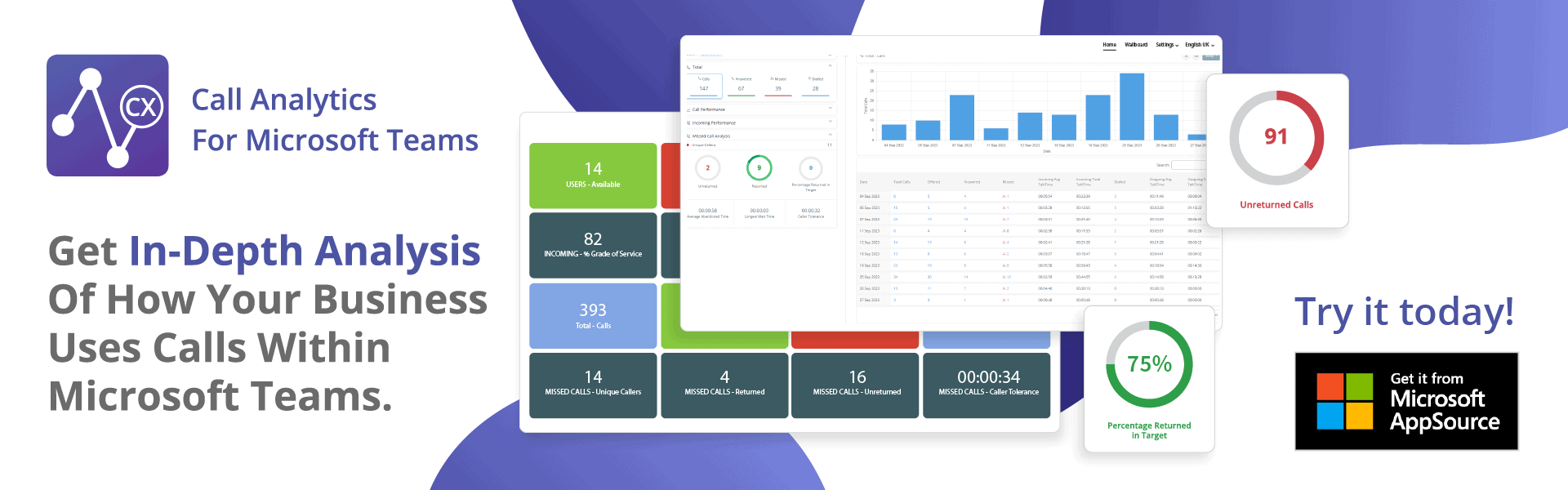Select the Calls 147 stat card

(x=704, y=85)
